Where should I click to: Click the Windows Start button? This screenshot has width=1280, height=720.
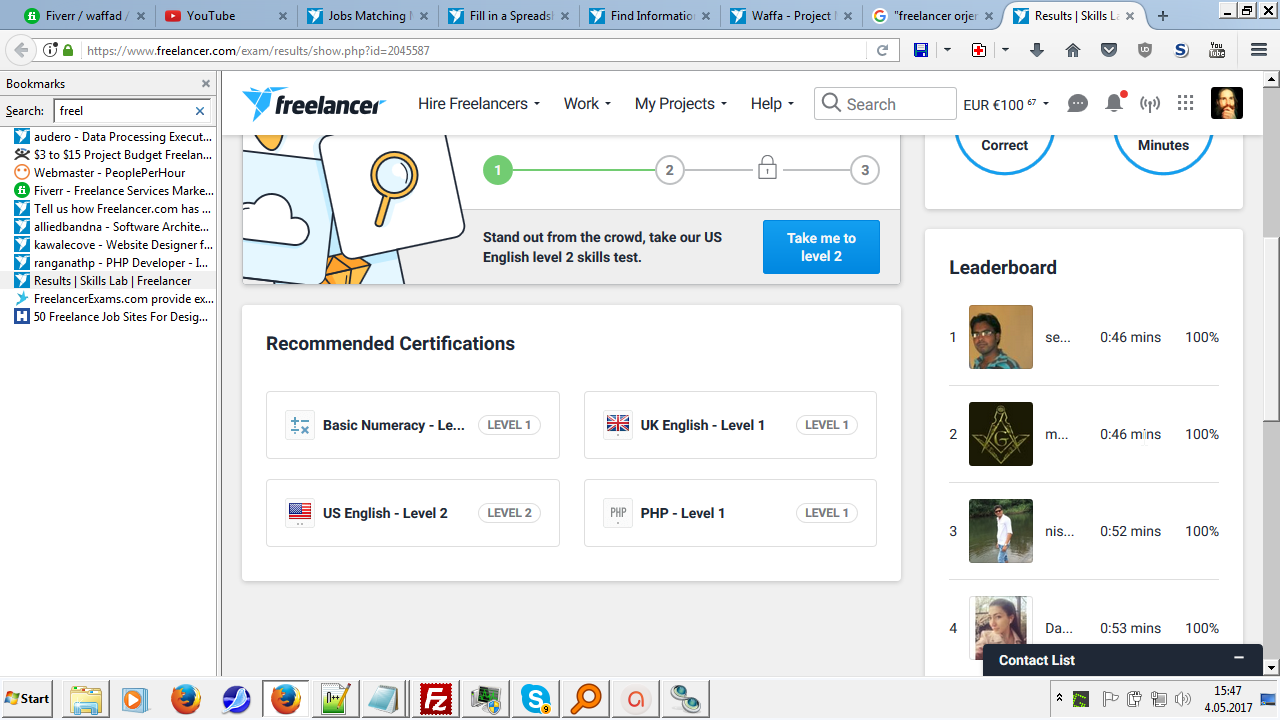pos(28,698)
